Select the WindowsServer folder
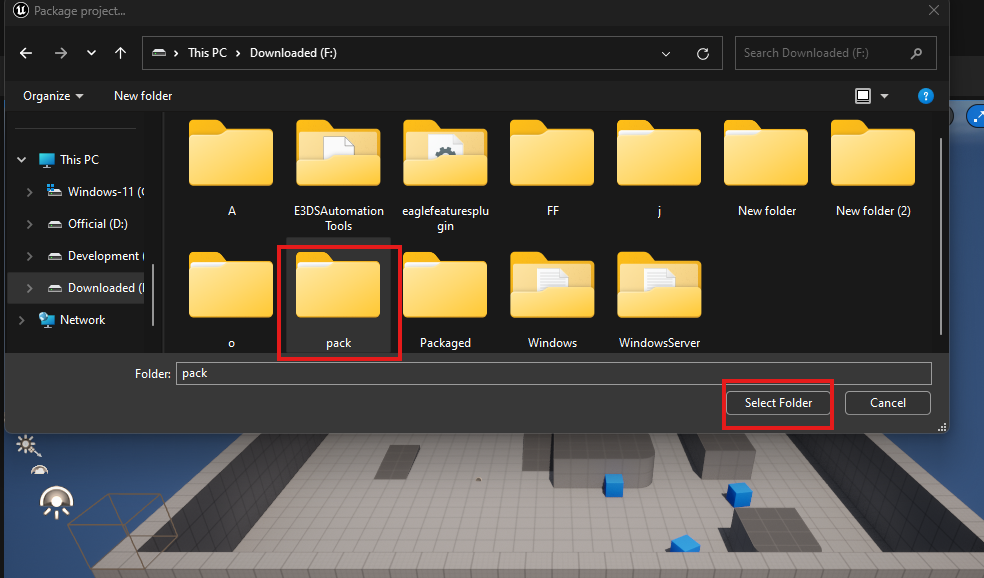Screen dimensions: 984x578 click(659, 301)
